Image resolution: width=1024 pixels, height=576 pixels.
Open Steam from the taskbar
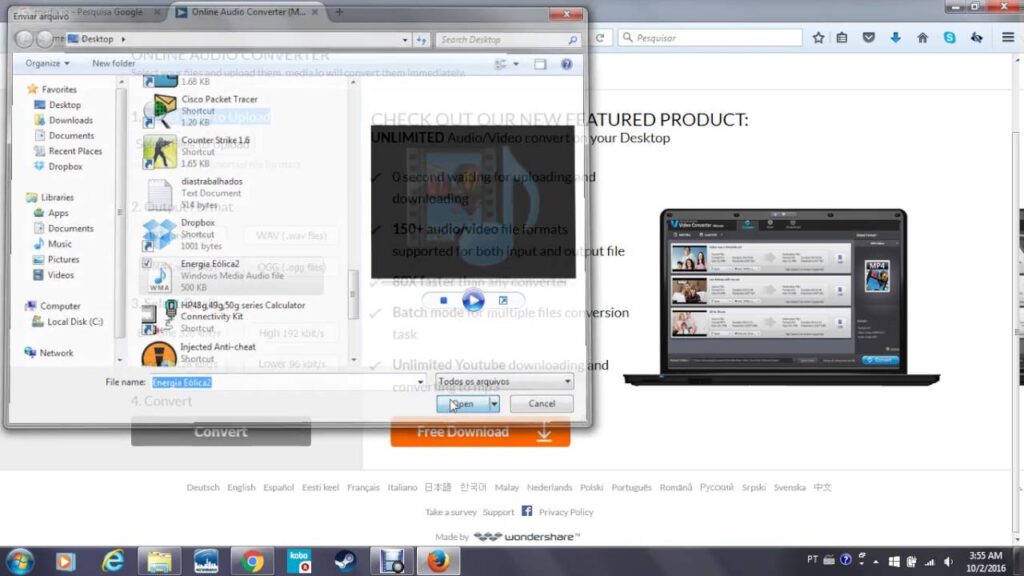(345, 562)
